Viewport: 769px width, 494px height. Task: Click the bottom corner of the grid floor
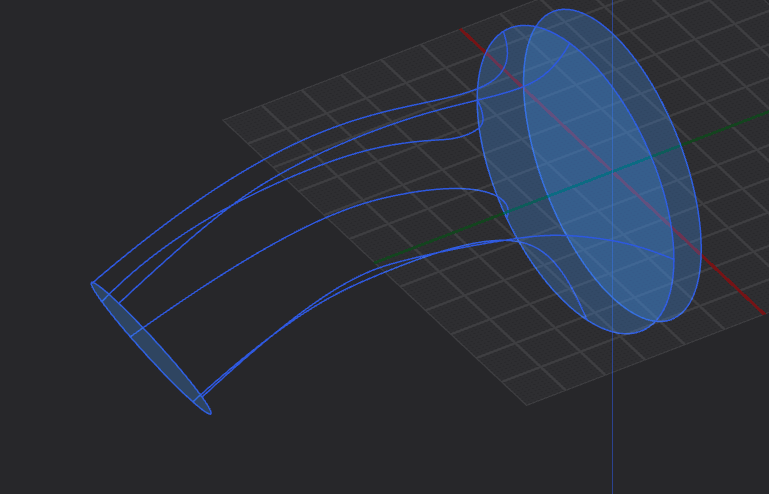[x=527, y=404]
